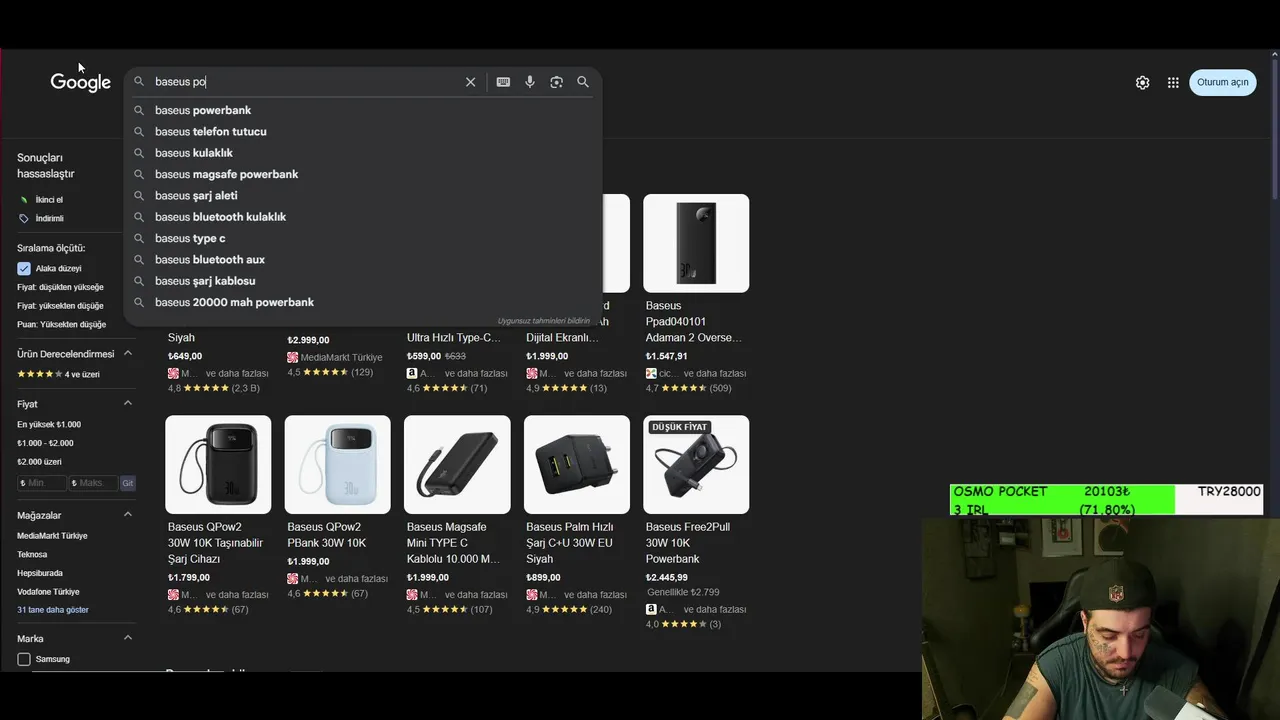Open Google settings gear icon

[x=1142, y=82]
